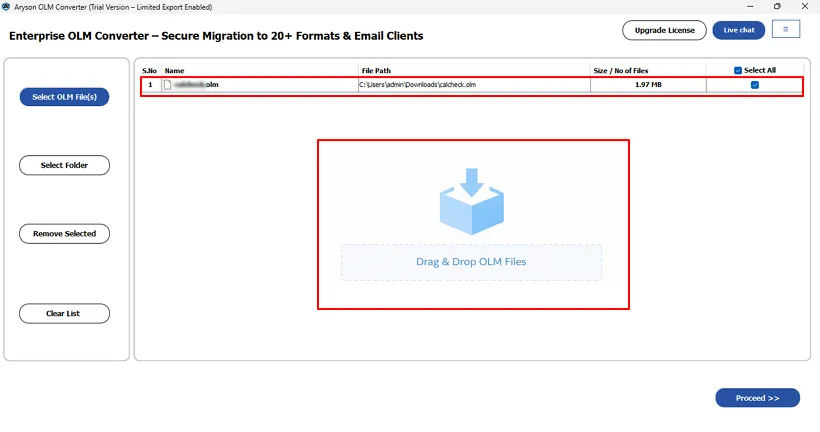The width and height of the screenshot is (820, 432).
Task: Click the Select OLM File(s) button
Action: 64,97
